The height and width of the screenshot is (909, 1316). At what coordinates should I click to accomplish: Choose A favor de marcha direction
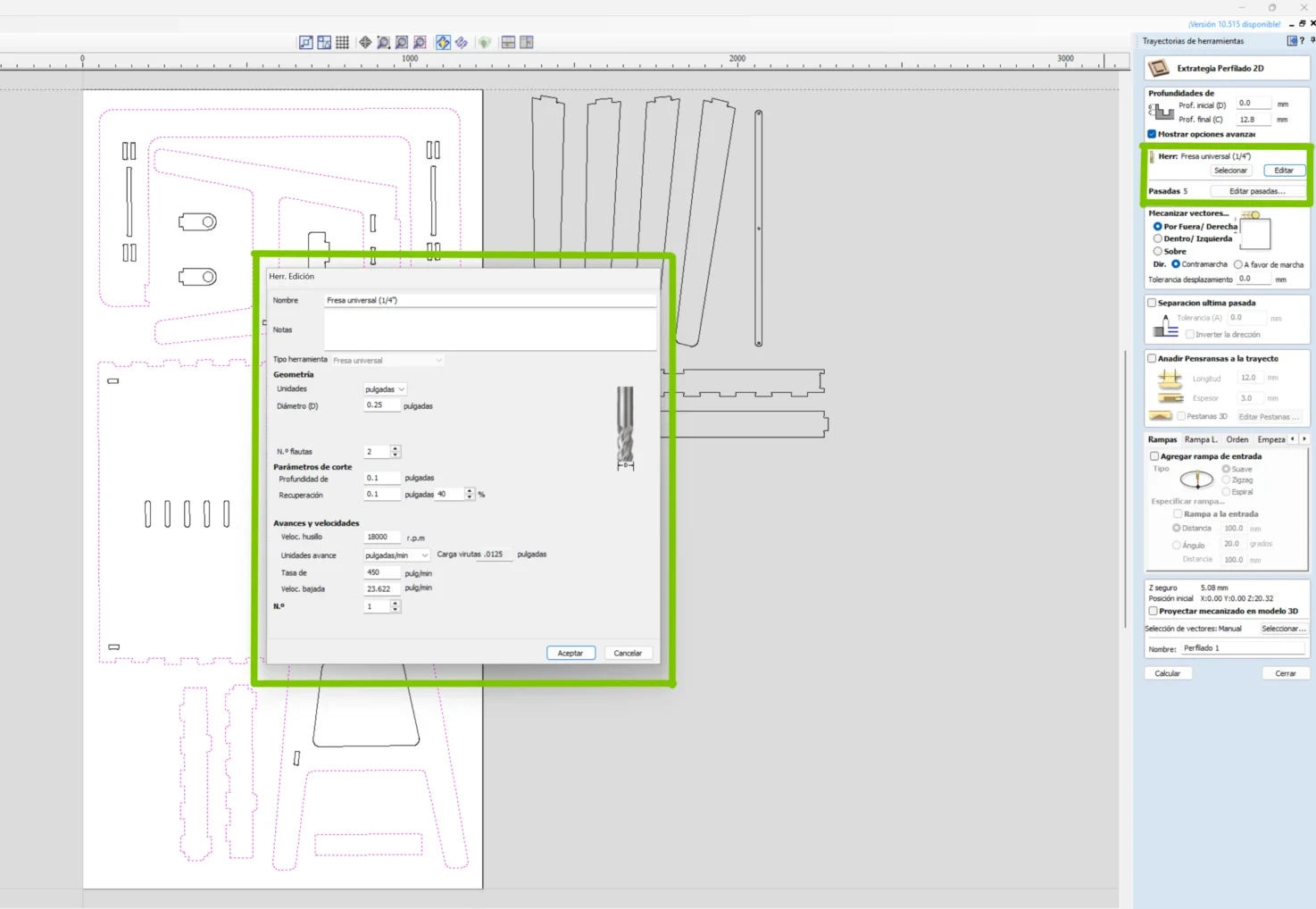1238,264
